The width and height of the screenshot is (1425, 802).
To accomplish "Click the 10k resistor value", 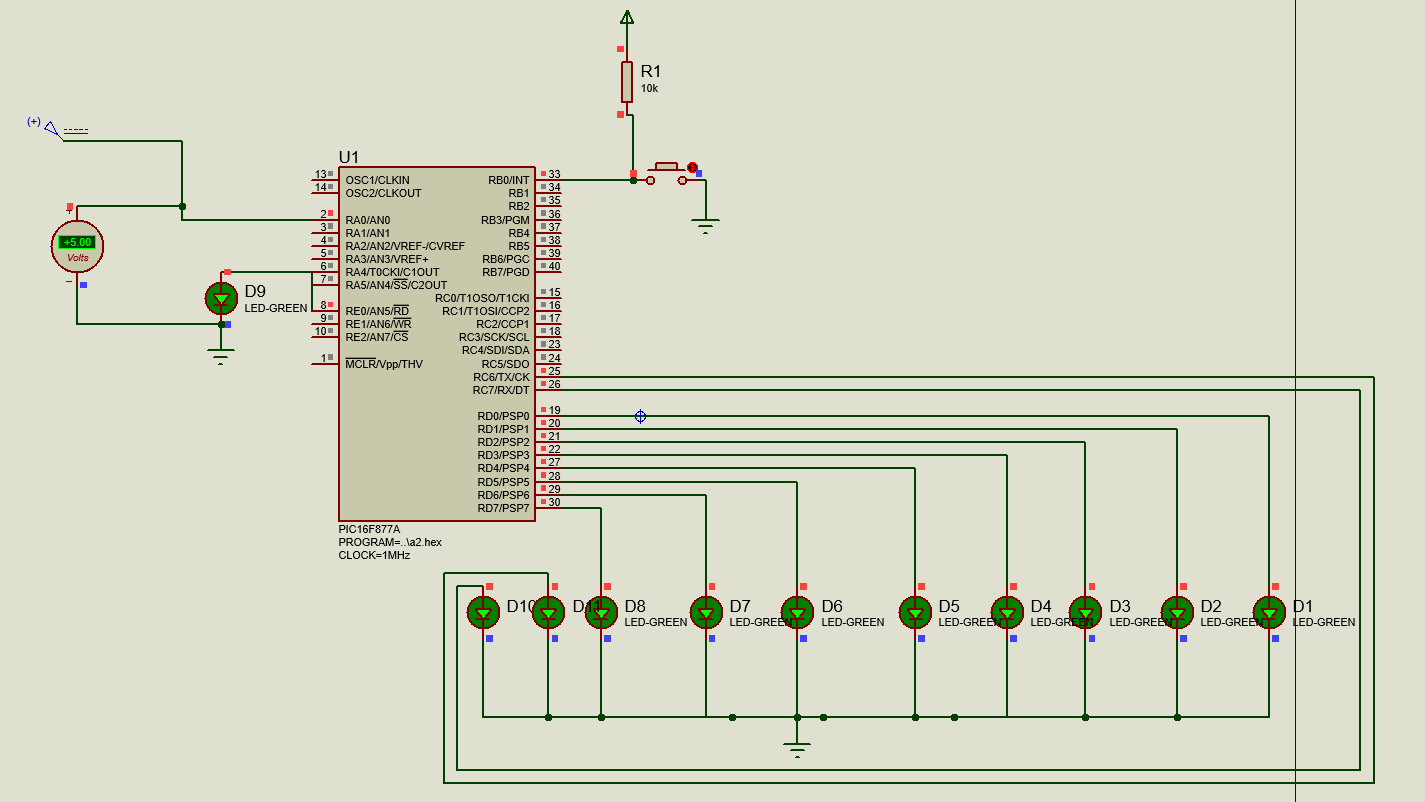I will [x=649, y=89].
